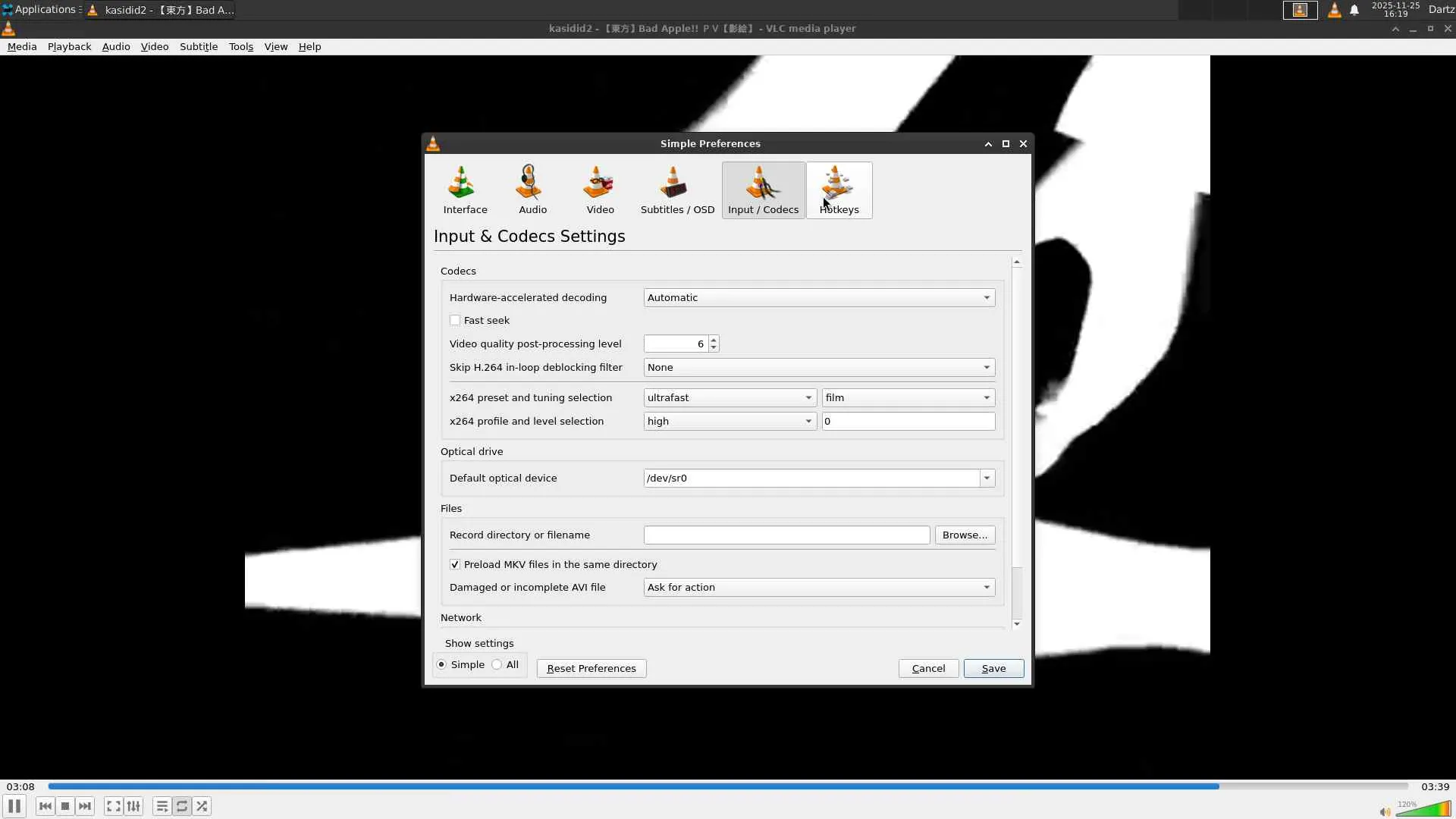The width and height of the screenshot is (1456, 819).
Task: Toggle the loop playback icon
Action: (x=182, y=806)
